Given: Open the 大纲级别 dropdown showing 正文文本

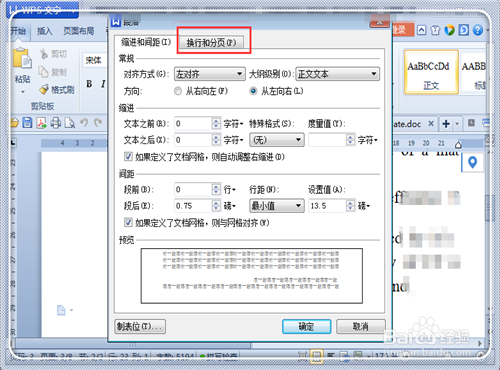Looking at the screenshot, I should (x=337, y=74).
